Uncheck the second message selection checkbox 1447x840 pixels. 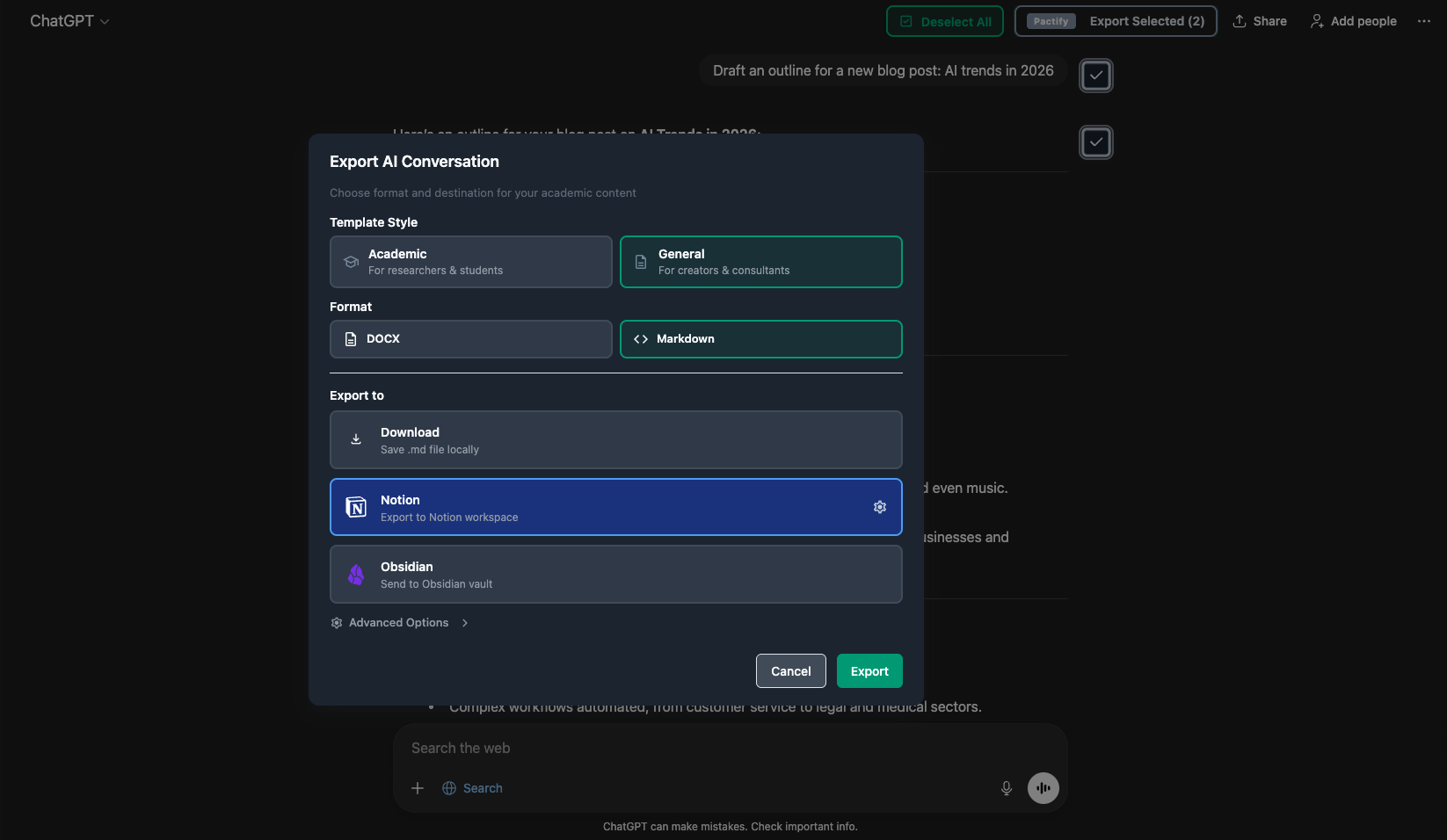pyautogui.click(x=1095, y=141)
